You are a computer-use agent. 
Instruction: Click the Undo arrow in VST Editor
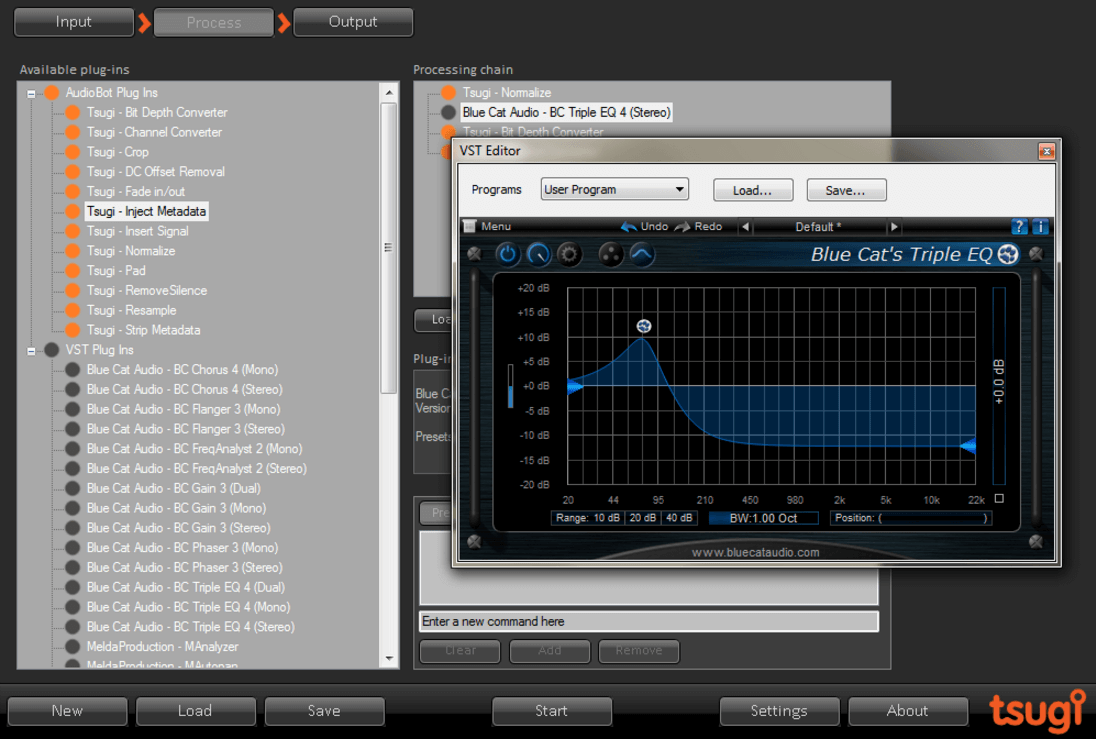[629, 227]
